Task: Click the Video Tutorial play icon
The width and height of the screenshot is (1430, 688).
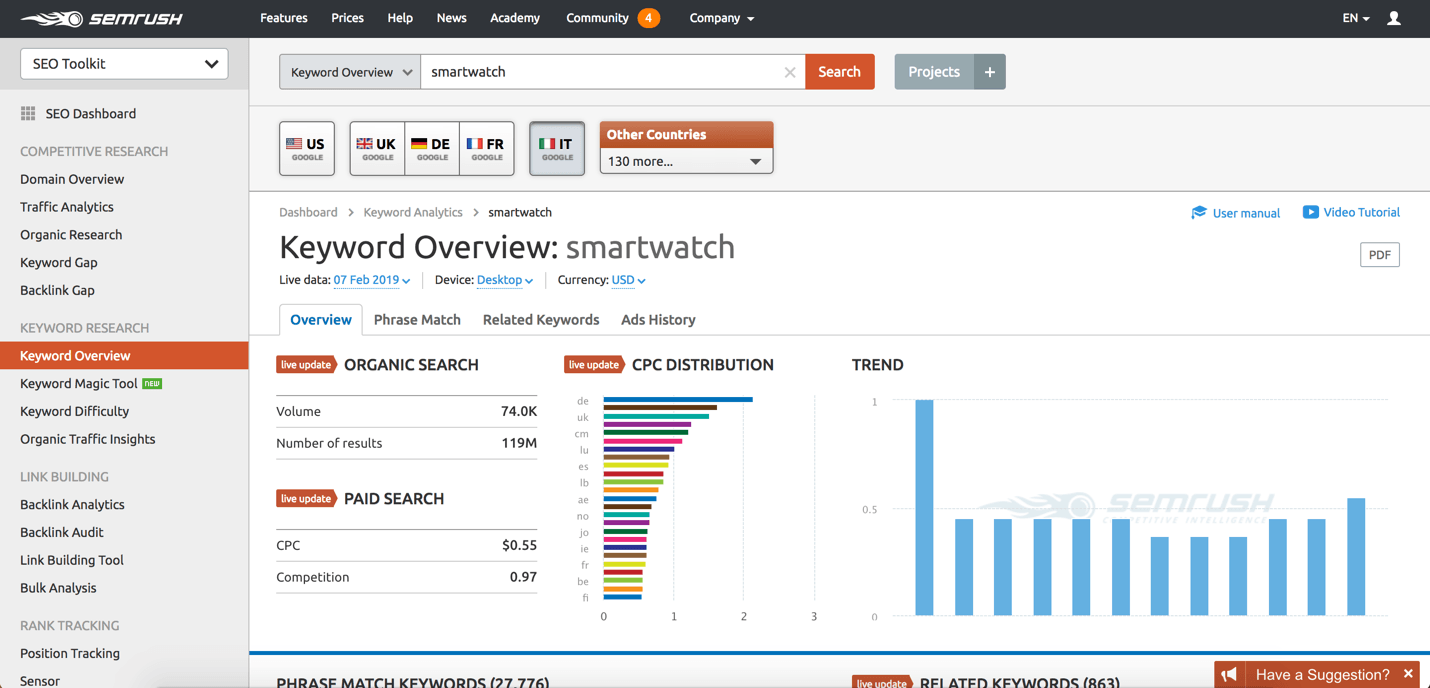Action: (1310, 212)
